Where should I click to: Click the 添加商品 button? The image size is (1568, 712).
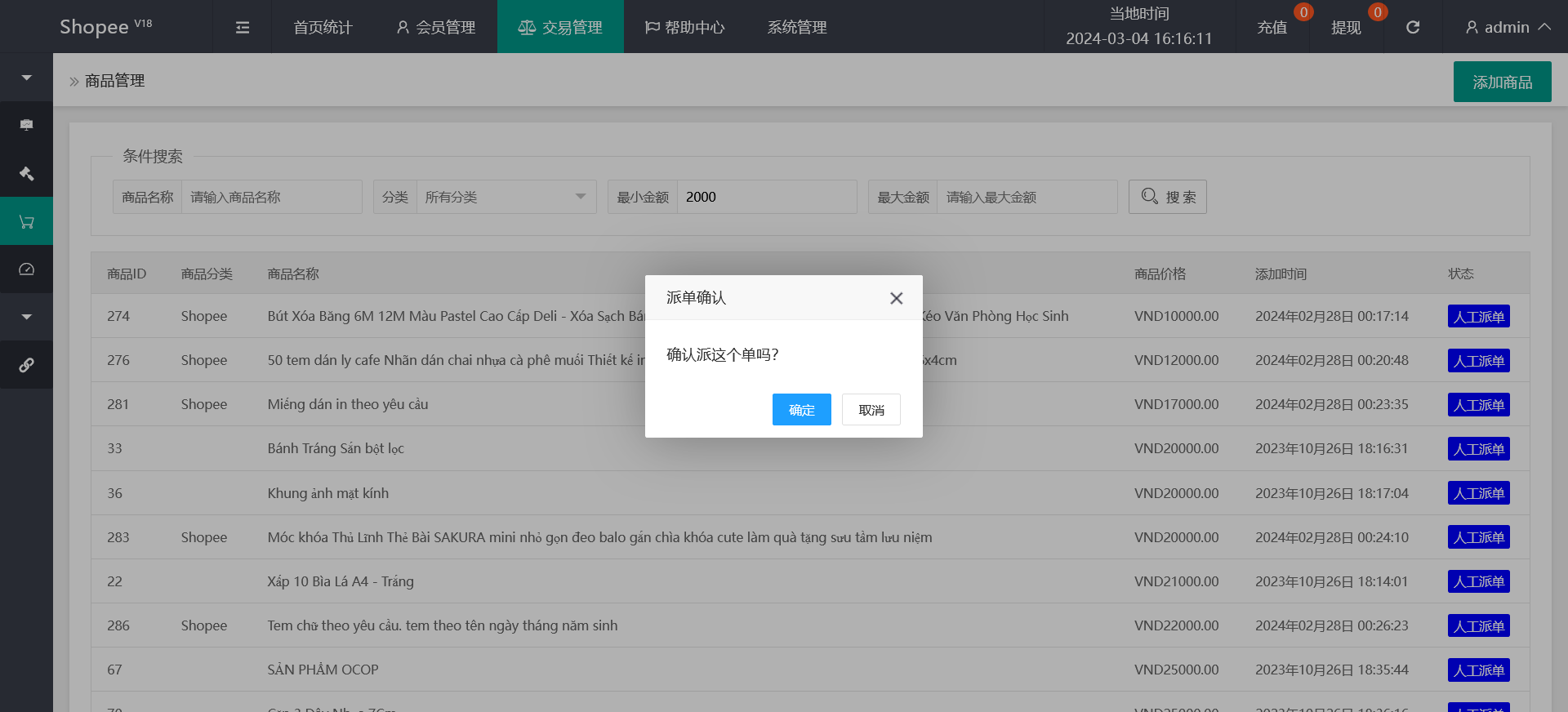click(1502, 82)
